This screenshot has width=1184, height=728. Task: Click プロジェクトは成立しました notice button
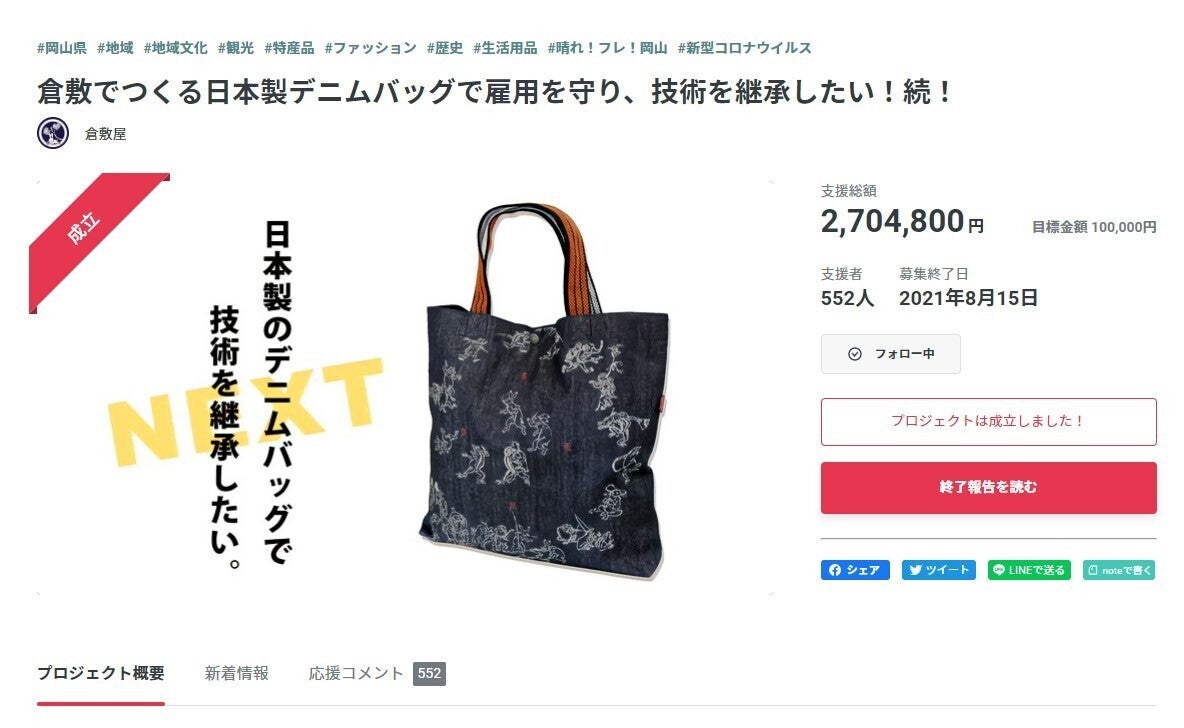pos(988,421)
